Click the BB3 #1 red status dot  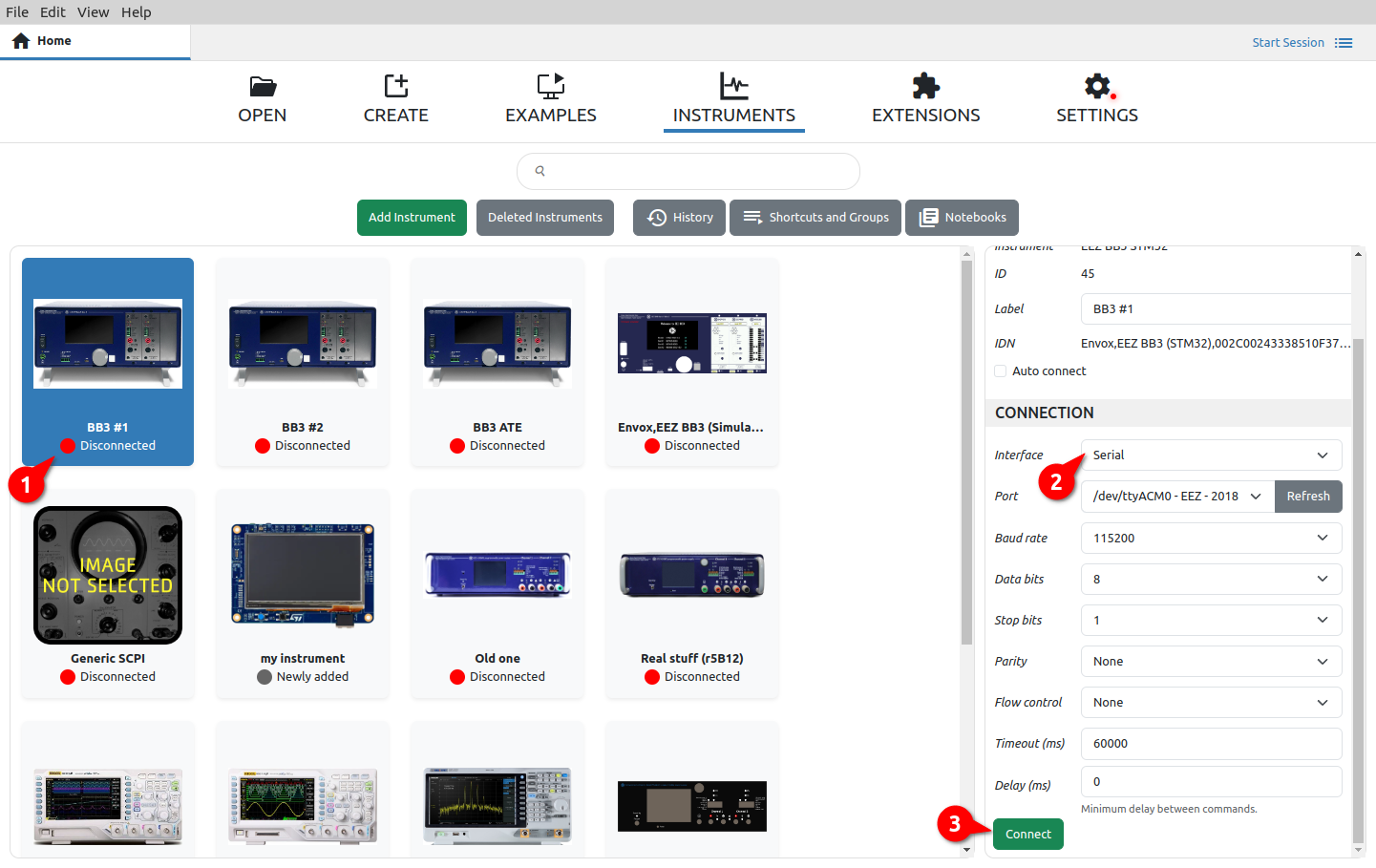point(68,446)
